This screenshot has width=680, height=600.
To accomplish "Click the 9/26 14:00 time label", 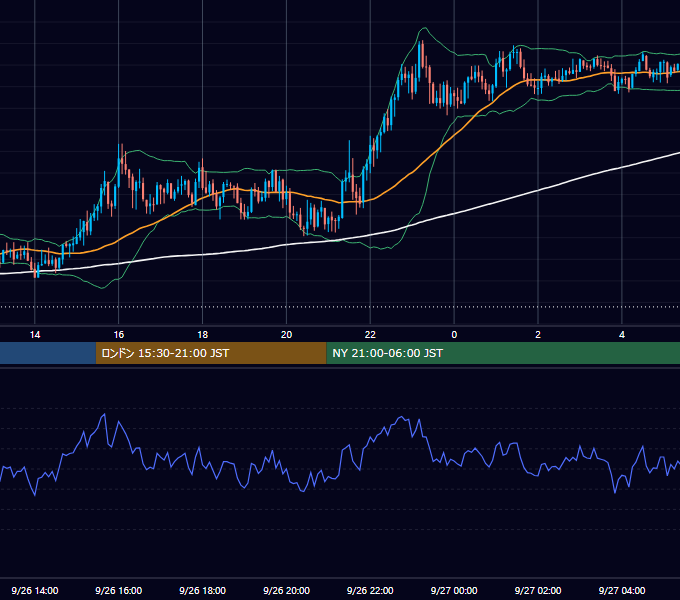I will (x=35, y=590).
